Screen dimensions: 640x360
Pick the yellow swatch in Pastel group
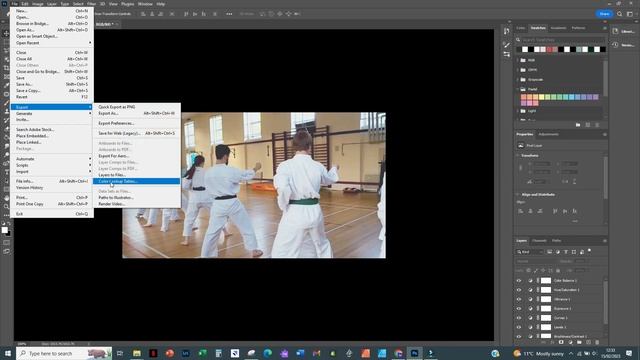click(542, 97)
